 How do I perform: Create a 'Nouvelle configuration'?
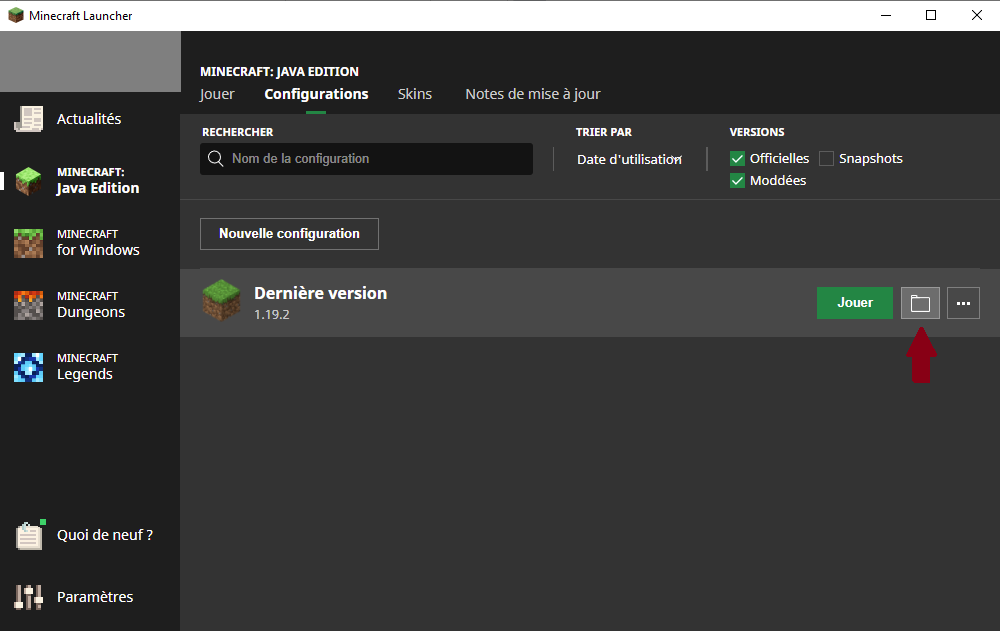[x=289, y=233]
